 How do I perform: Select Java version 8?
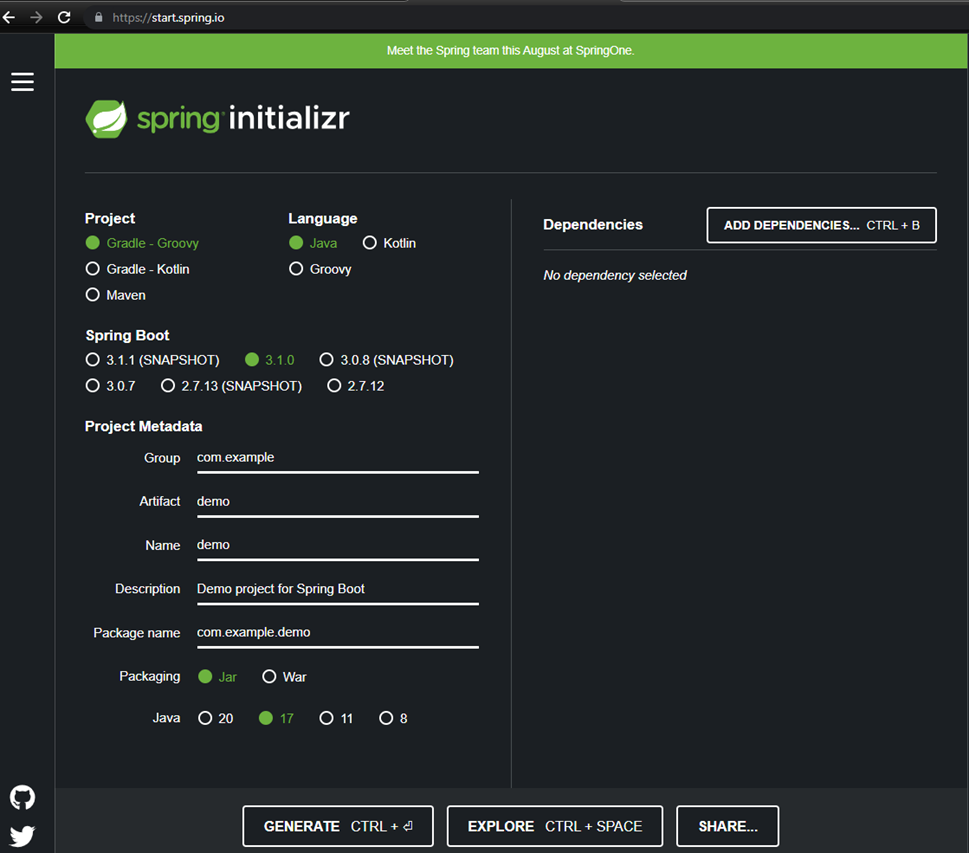[393, 718]
